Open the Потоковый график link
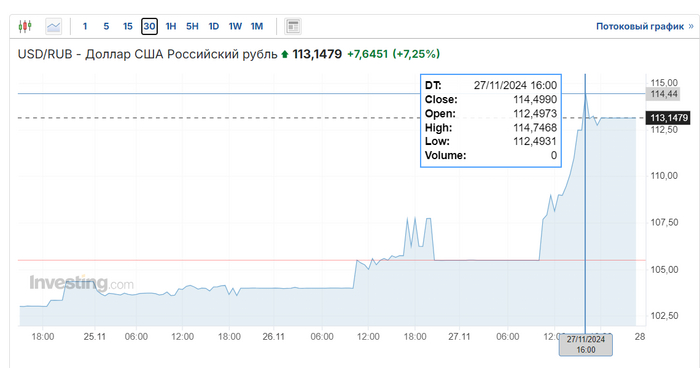The height and width of the screenshot is (368, 700). [x=640, y=26]
